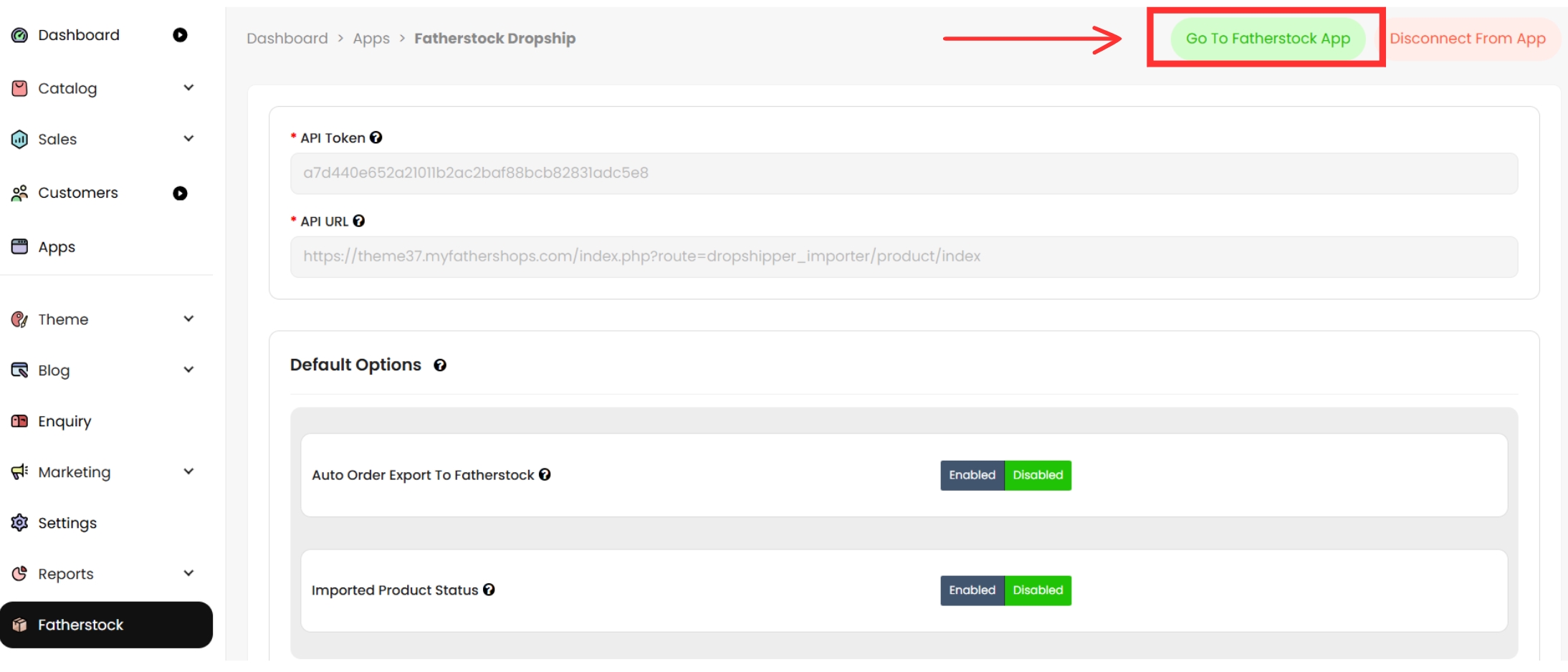The height and width of the screenshot is (672, 1568).
Task: Click help icon for Imported Product Status
Action: tap(489, 590)
